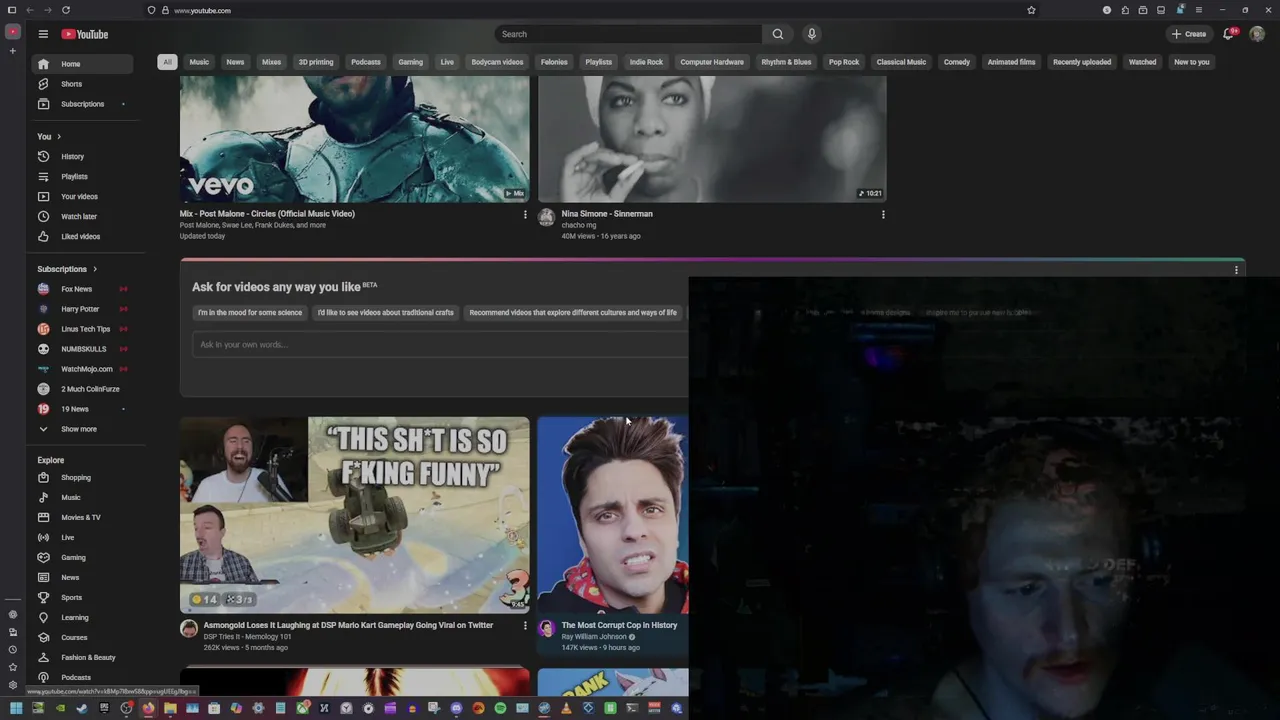This screenshot has height=720, width=1280.
Task: Open the Windows Start menu
Action: [x=15, y=708]
